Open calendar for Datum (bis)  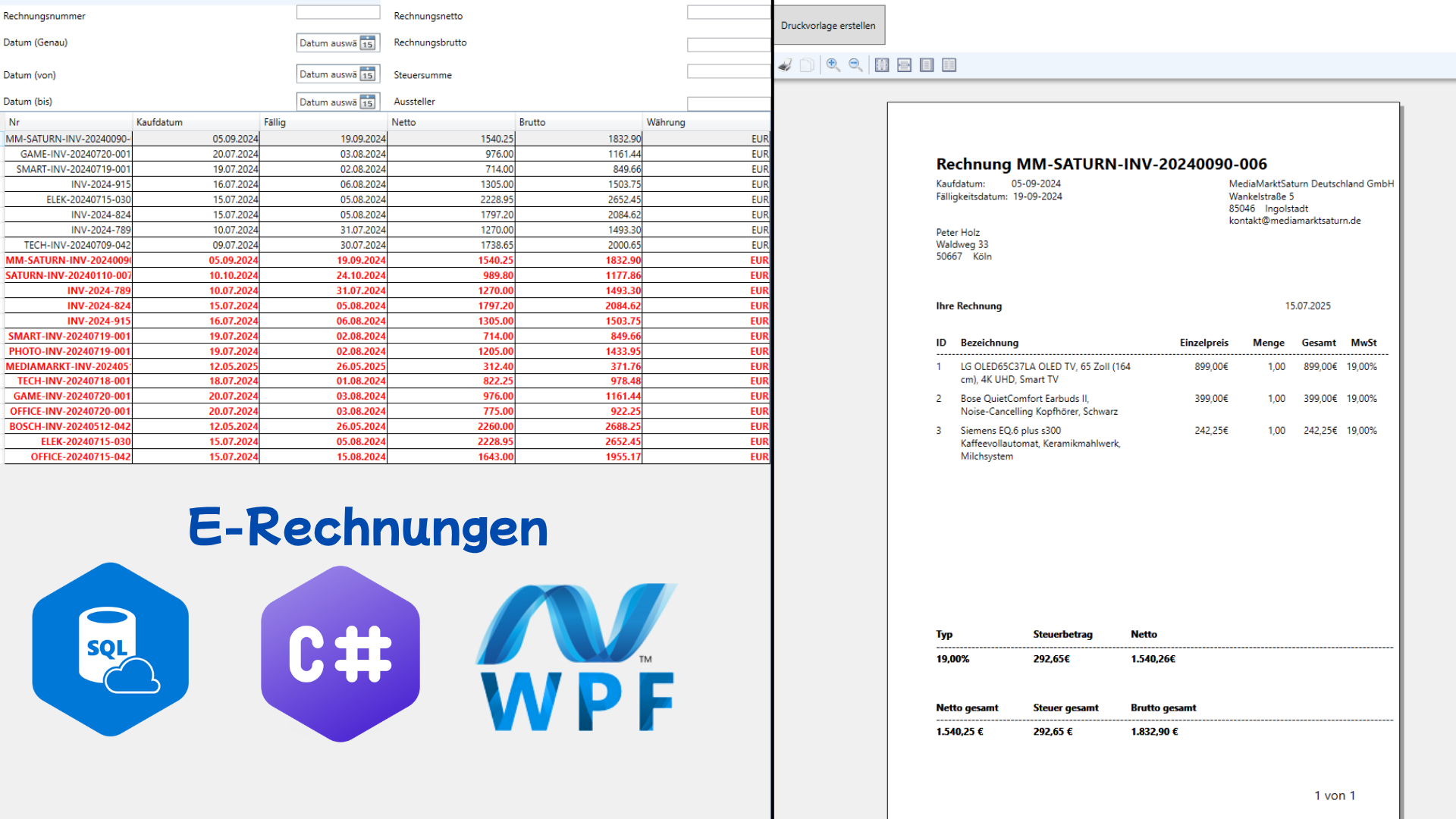coord(368,102)
